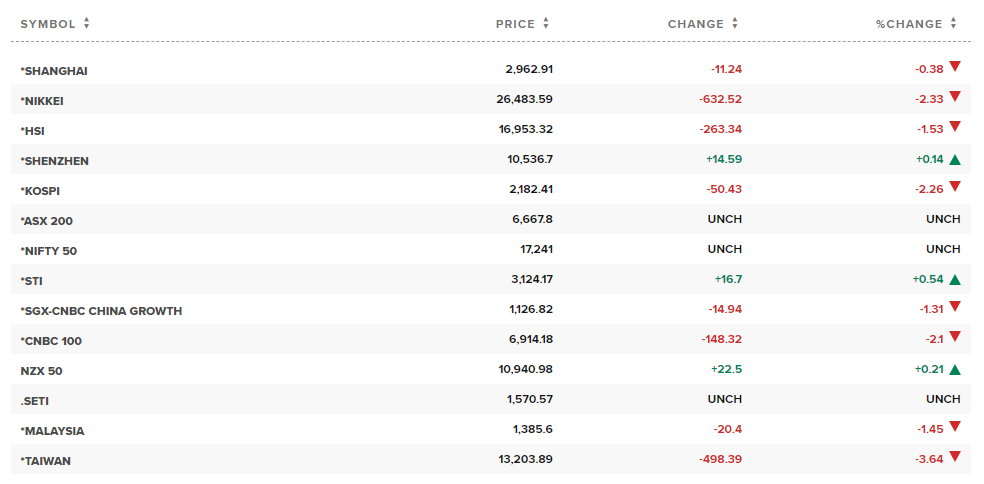Viewport: 984px width, 484px height.
Task: Open the *HSI index link
Action: pos(32,131)
